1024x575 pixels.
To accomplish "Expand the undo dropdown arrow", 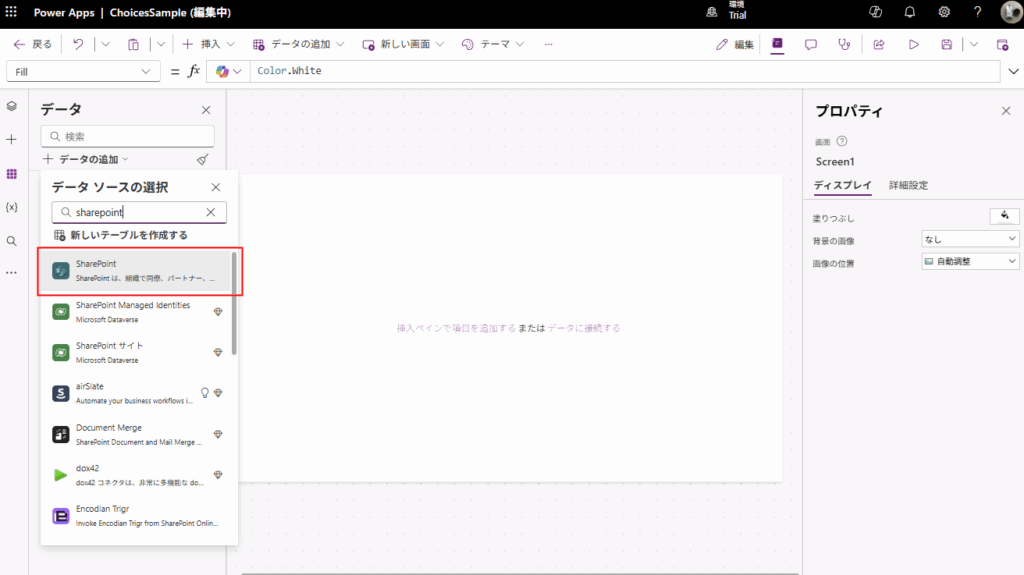I will [106, 44].
